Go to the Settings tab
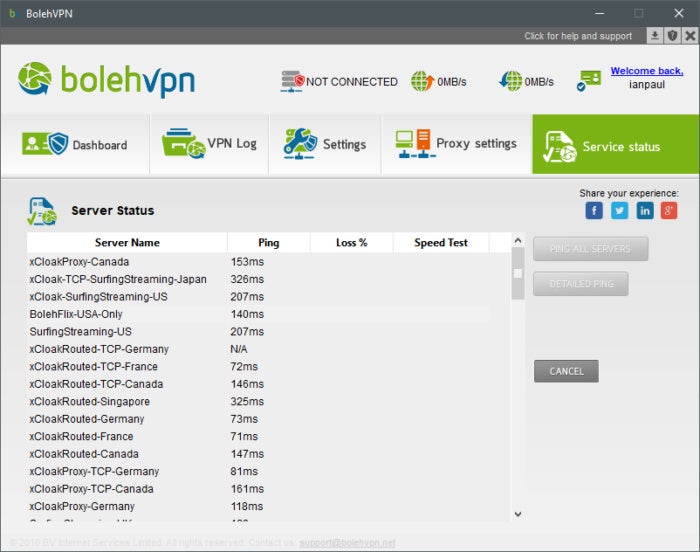The image size is (700, 552). tap(325, 144)
